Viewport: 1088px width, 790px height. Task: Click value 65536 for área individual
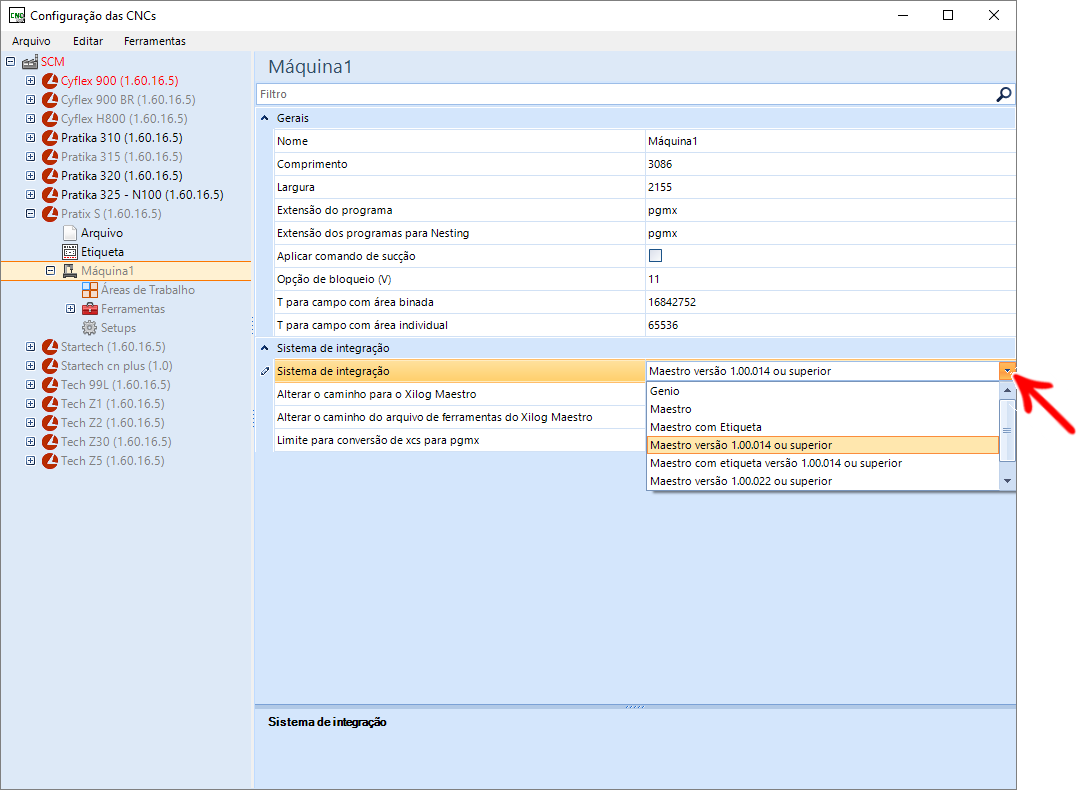[x=830, y=325]
